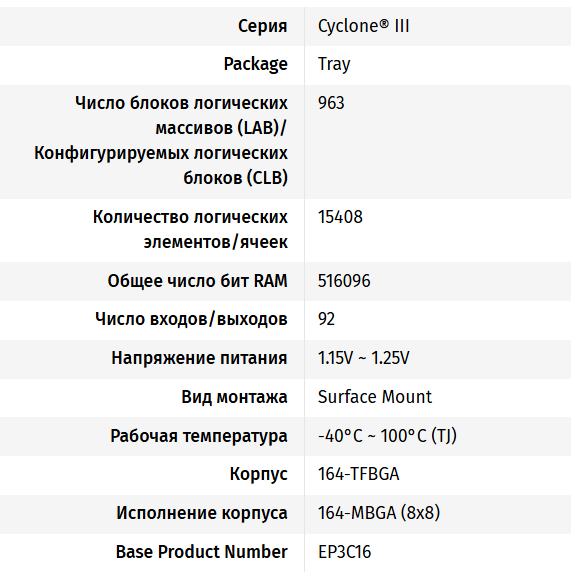Select the Surface Mount value
The image size is (571, 581).
click(375, 396)
